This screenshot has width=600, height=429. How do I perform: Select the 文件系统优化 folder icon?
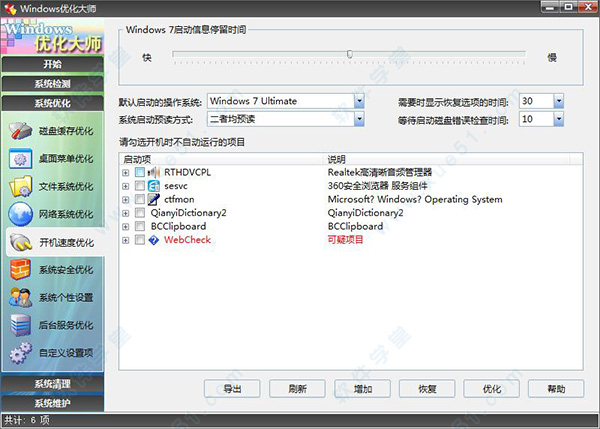click(21, 186)
